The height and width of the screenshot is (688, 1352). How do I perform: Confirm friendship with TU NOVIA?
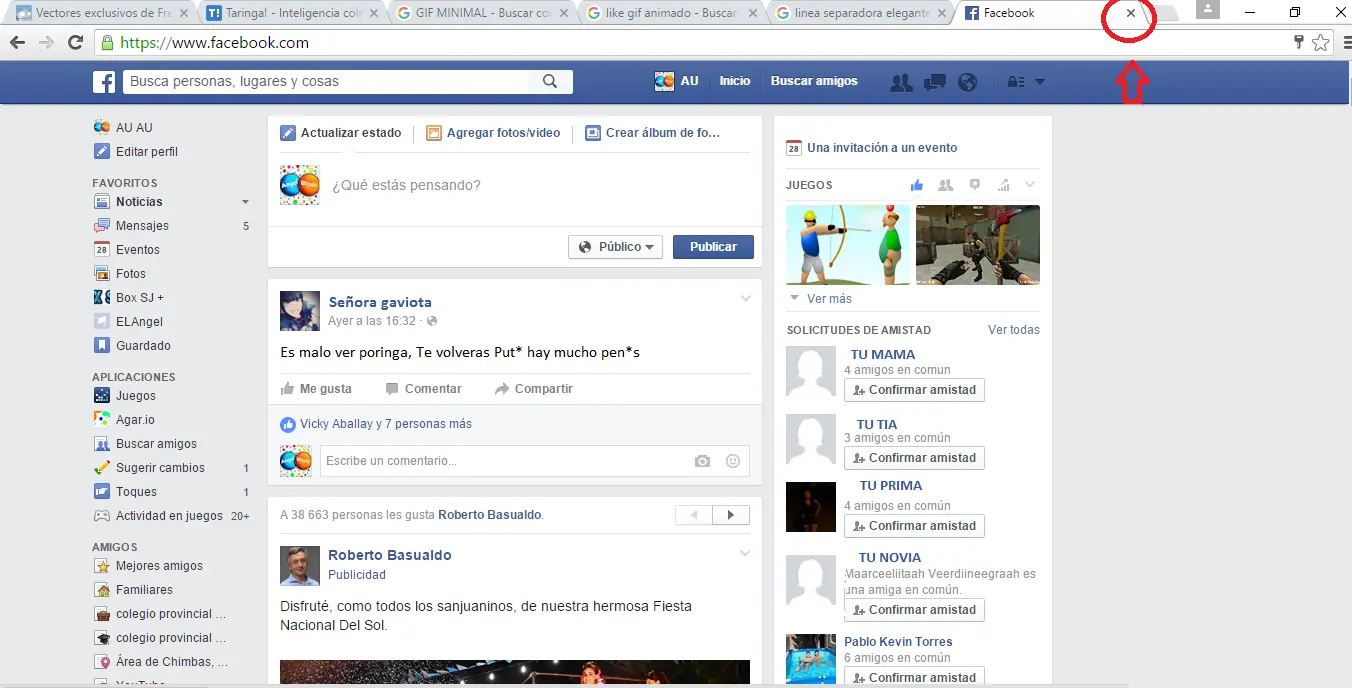tap(914, 610)
